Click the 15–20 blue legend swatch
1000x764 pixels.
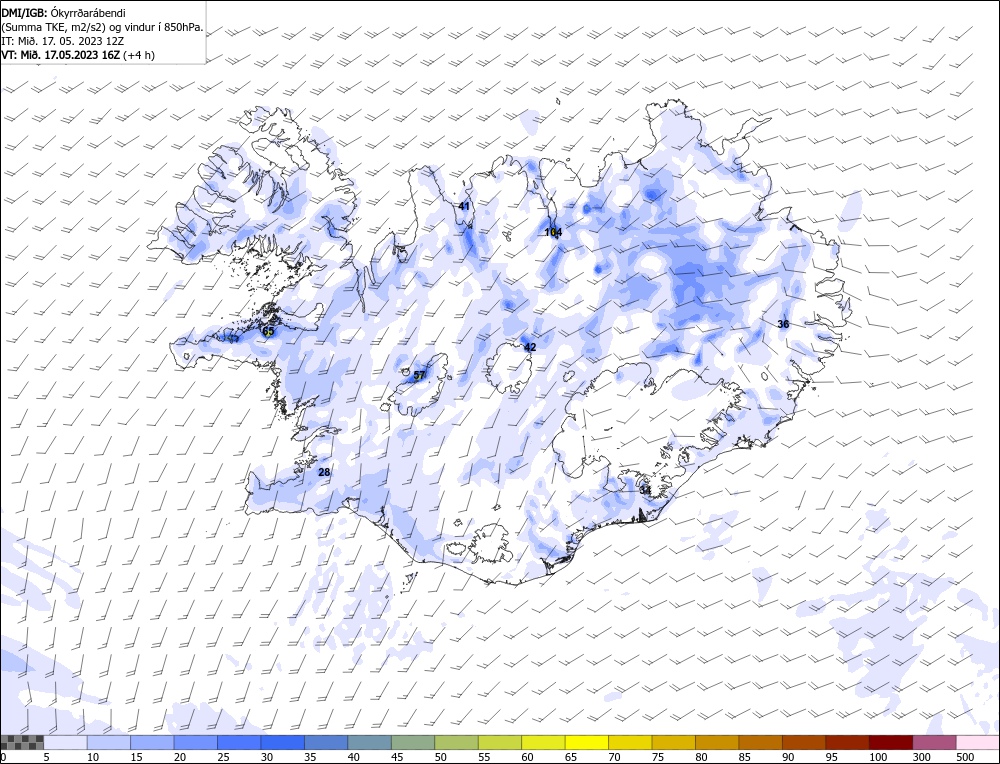152,742
